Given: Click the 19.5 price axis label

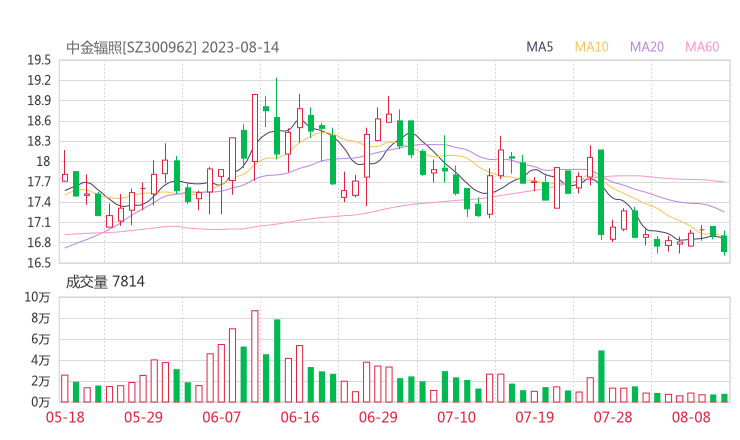Looking at the screenshot, I should click(x=39, y=60).
